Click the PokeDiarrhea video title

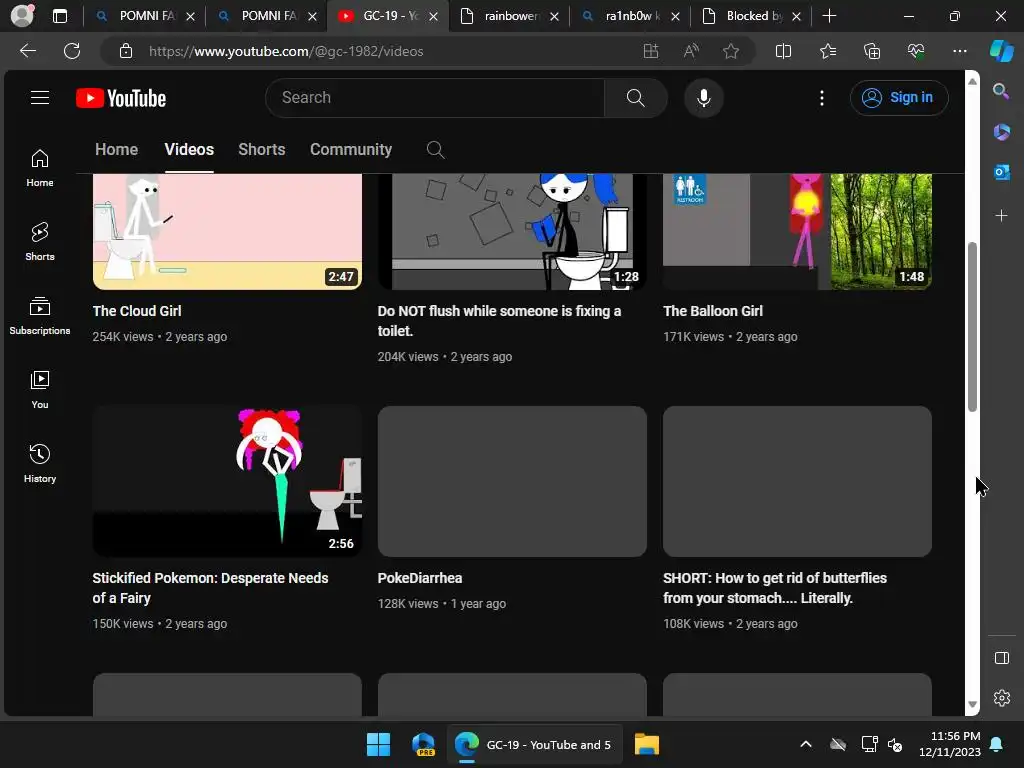419,578
